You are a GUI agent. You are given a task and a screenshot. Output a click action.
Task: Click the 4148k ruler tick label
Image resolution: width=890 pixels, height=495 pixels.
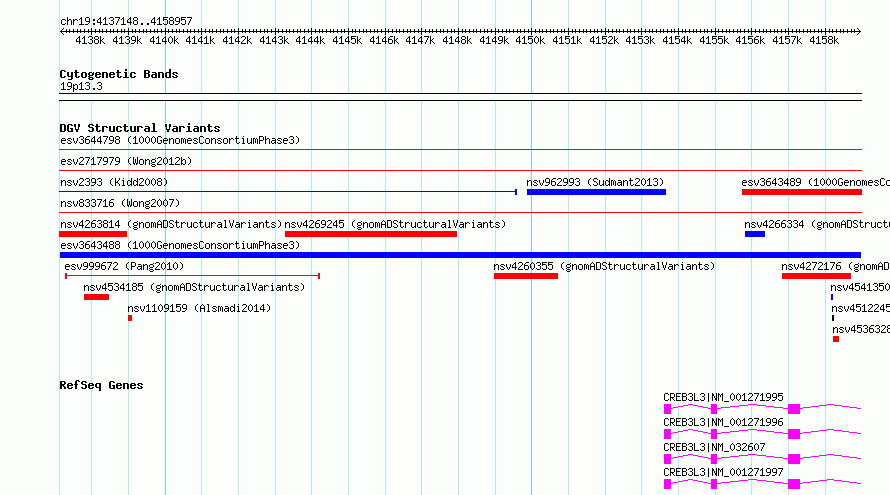(457, 40)
